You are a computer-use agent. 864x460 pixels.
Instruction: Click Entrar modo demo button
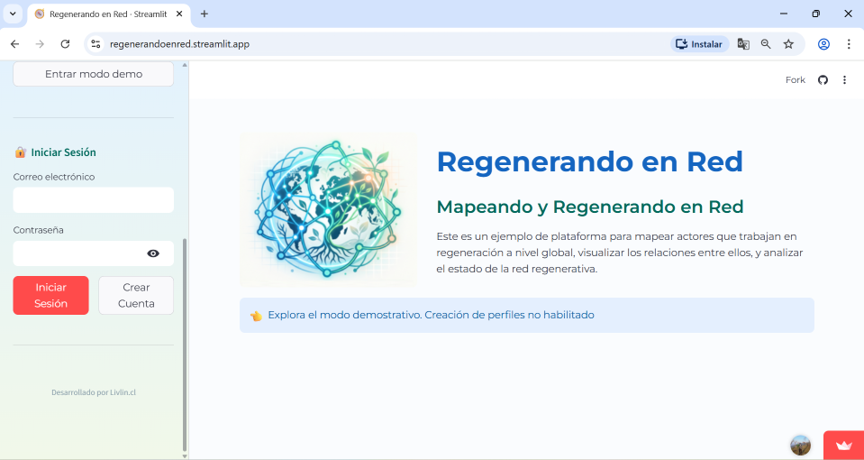tap(93, 74)
